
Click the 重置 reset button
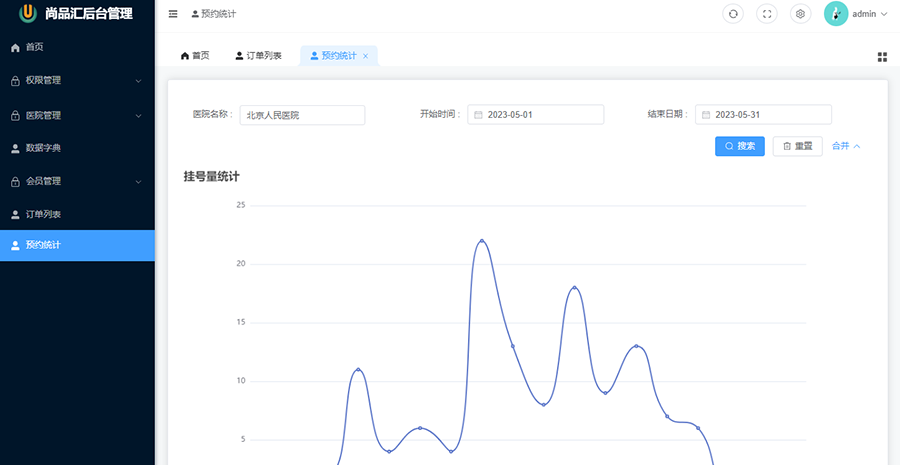pos(798,146)
